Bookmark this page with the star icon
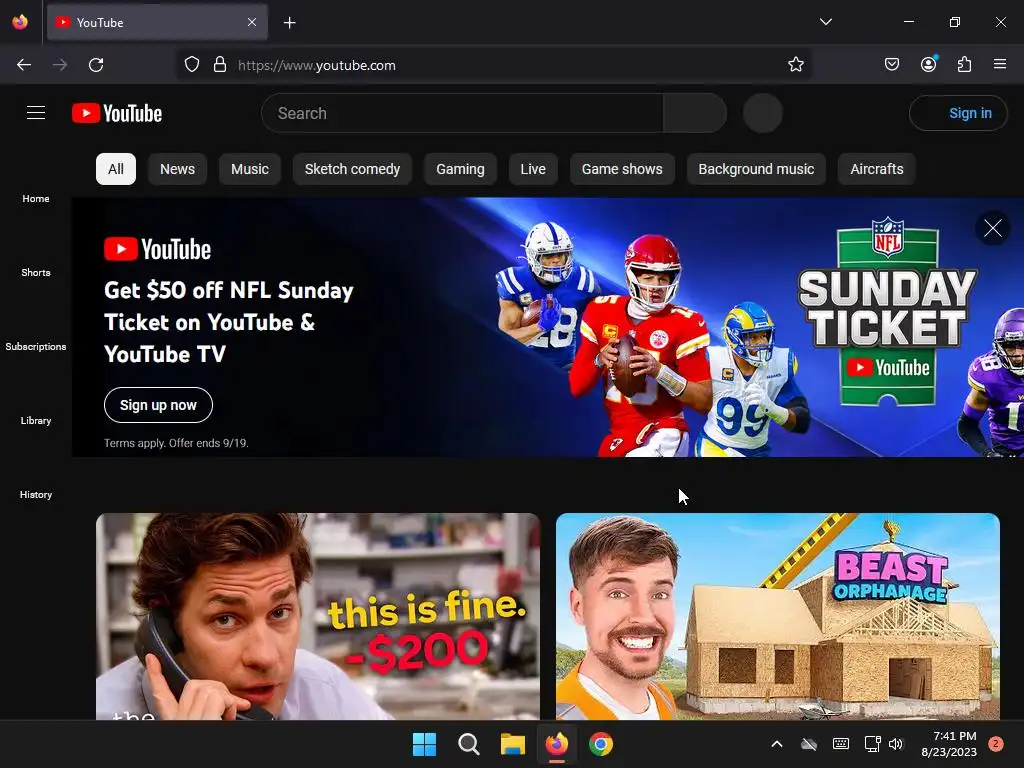The width and height of the screenshot is (1024, 768). coord(795,65)
